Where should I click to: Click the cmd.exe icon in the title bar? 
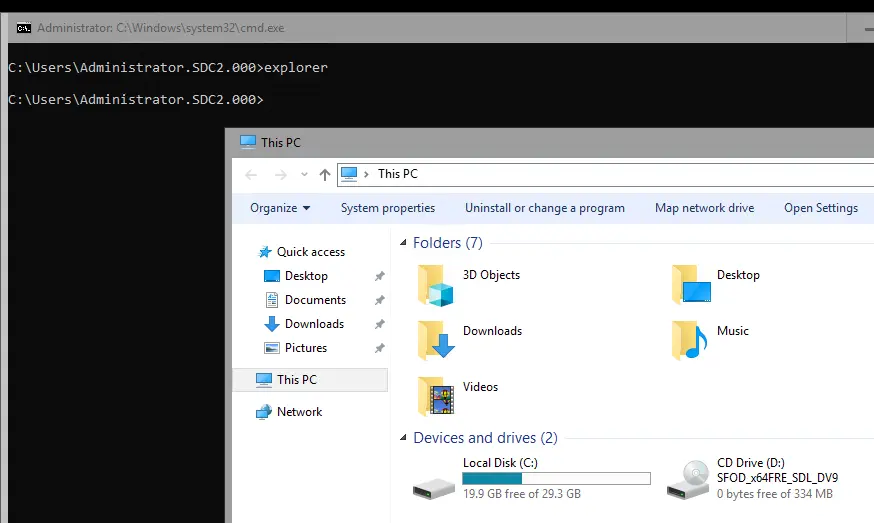tap(23, 28)
